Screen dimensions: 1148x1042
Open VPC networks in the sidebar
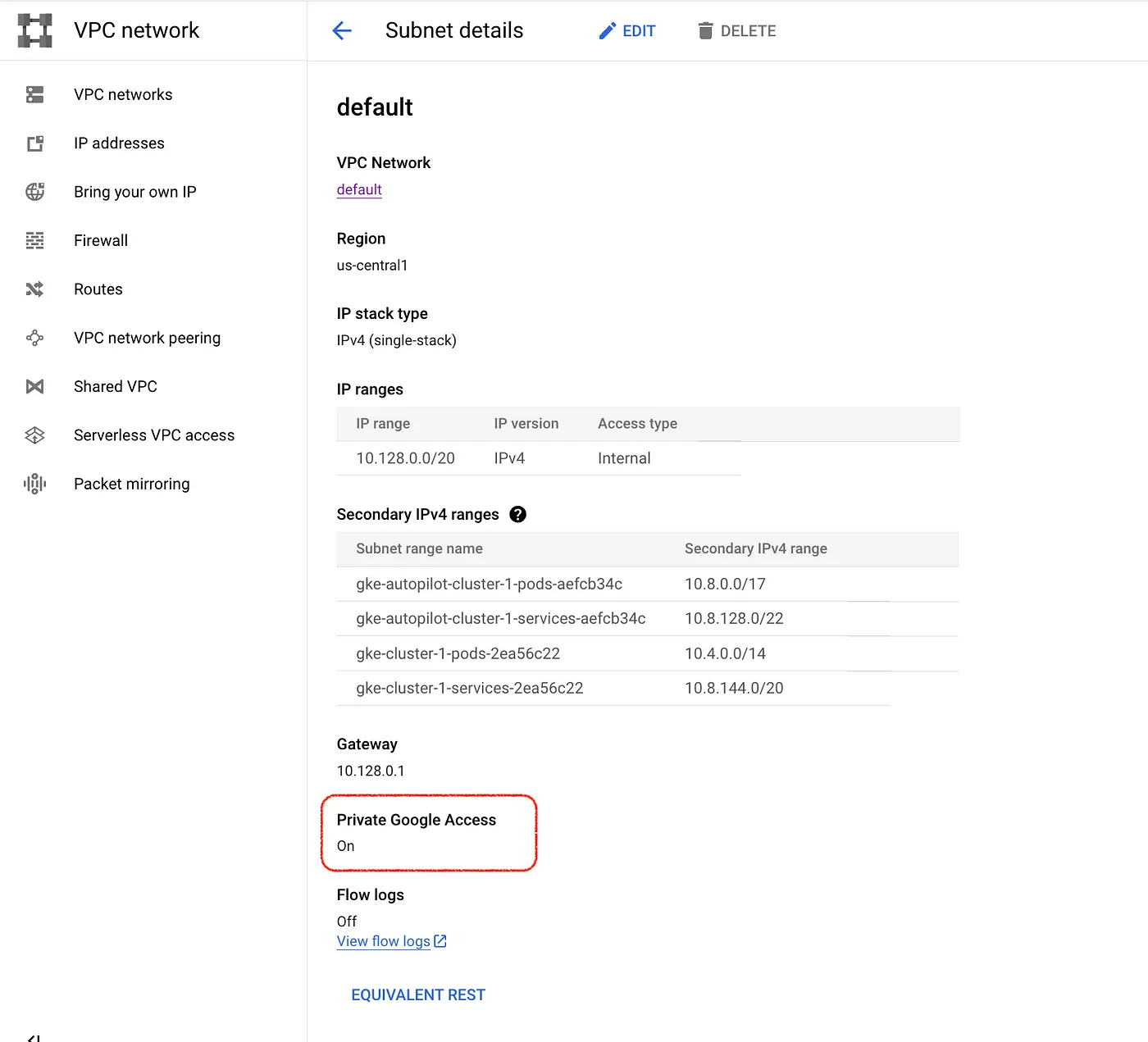pyautogui.click(x=123, y=94)
